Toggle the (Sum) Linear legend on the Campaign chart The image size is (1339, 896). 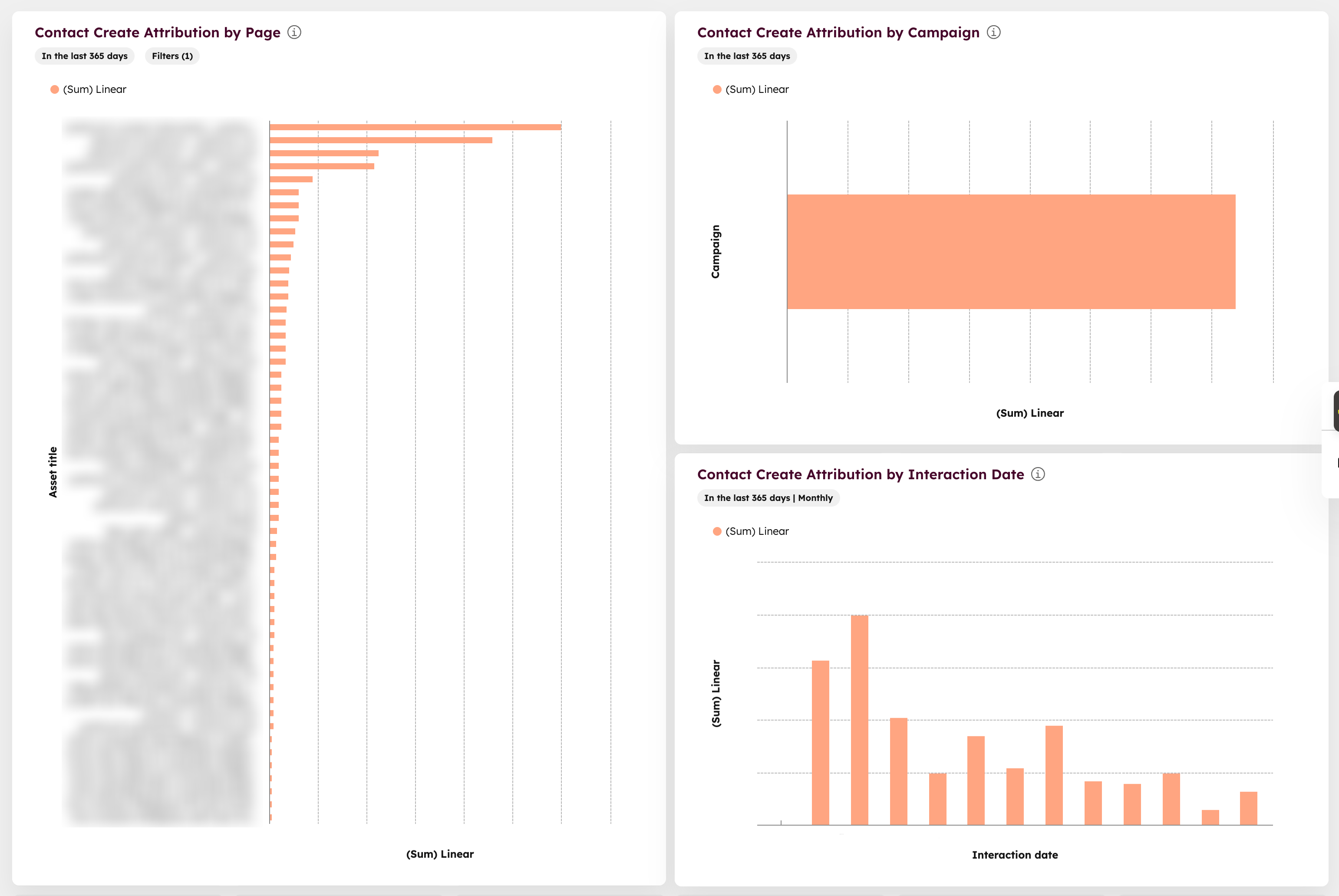[x=757, y=89]
